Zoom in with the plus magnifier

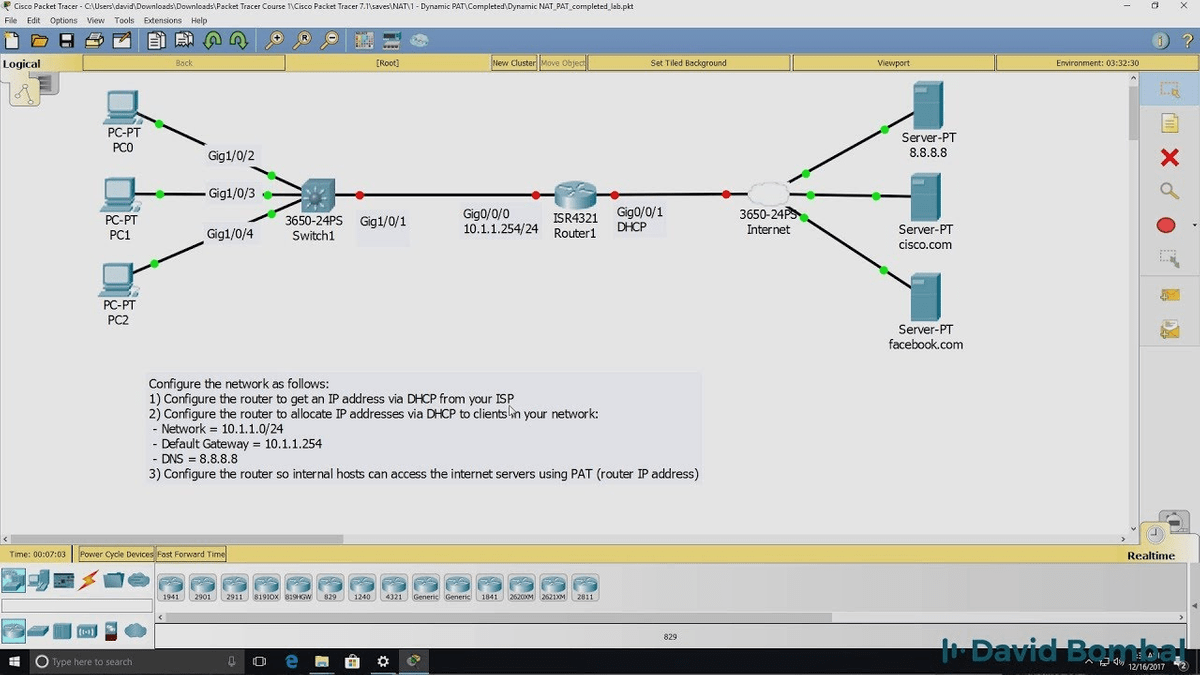click(274, 41)
